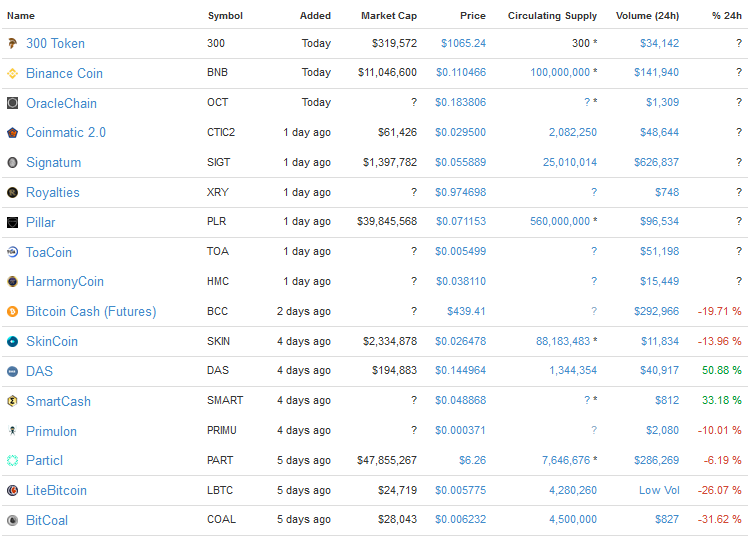Click the $39,845,568 market cap value
Image resolution: width=752 pixels, height=537 pixels.
tap(387, 222)
